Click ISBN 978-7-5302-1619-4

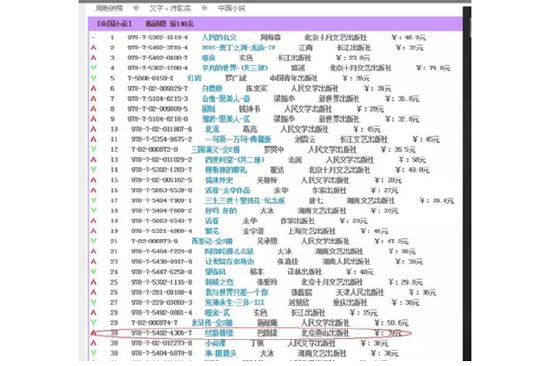click(x=158, y=37)
